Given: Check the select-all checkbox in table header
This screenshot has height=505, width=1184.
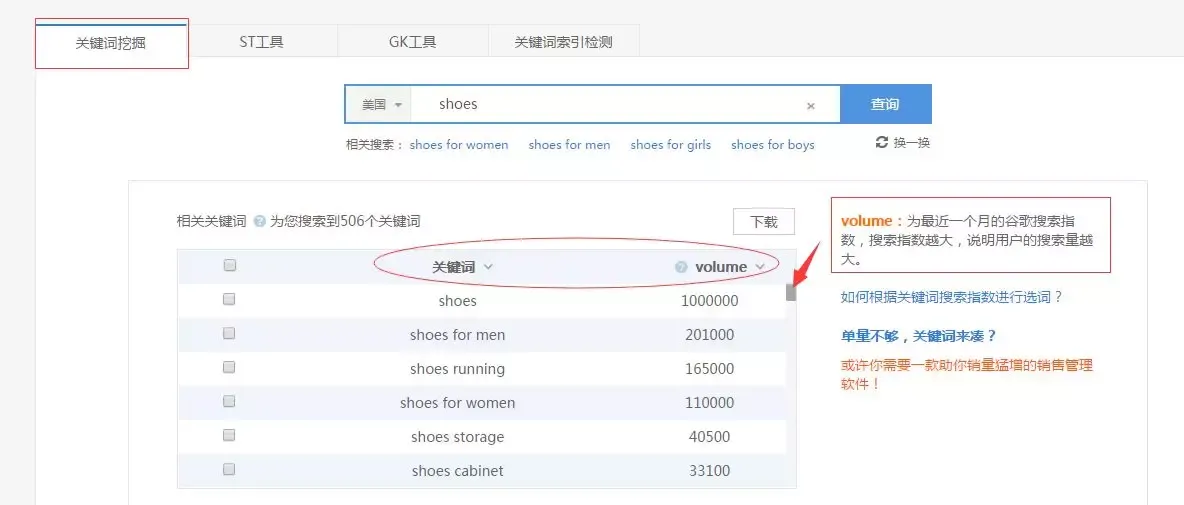Looking at the screenshot, I should (230, 266).
